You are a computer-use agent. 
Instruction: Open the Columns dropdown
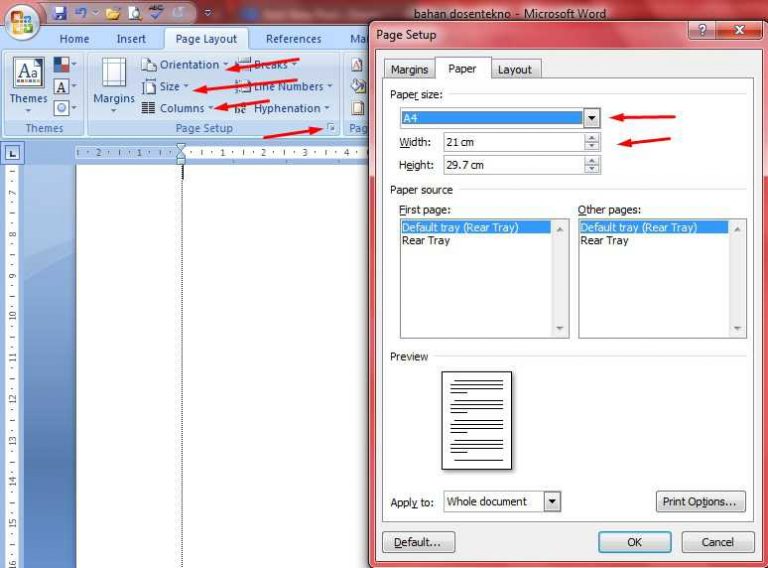(x=177, y=108)
